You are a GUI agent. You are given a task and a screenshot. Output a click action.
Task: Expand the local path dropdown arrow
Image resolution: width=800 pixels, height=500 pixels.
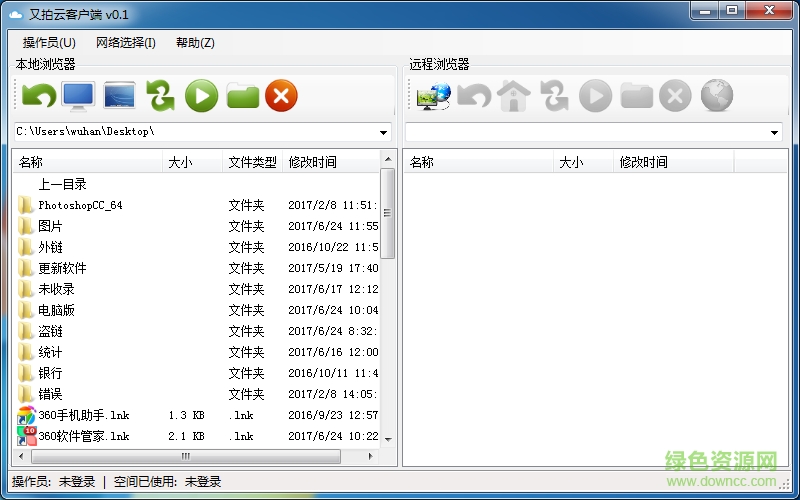tap(383, 133)
